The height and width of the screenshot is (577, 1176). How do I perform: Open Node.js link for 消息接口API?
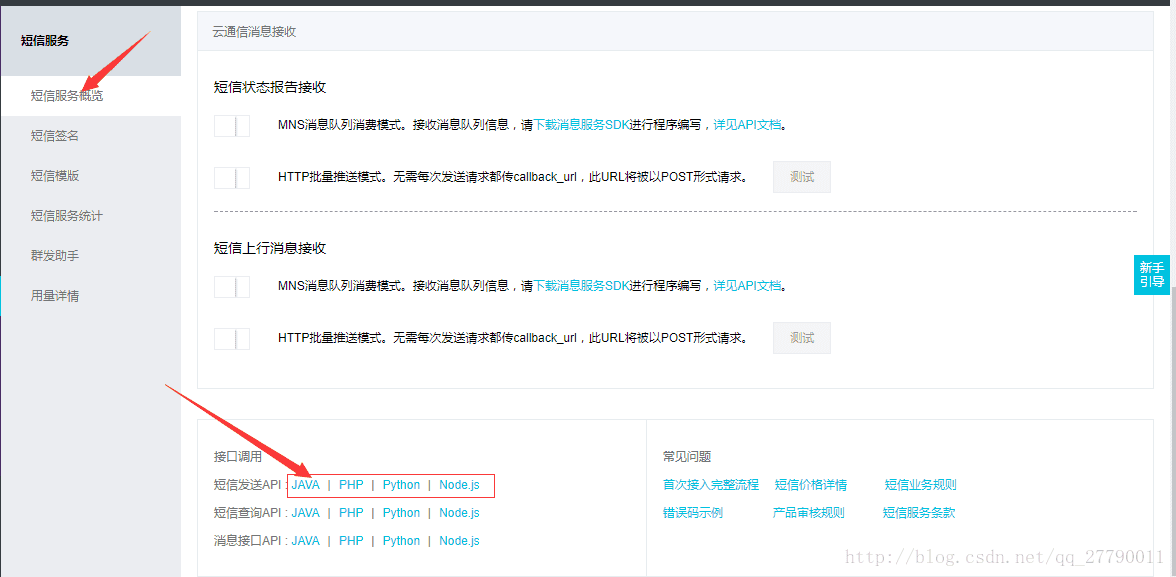[459, 541]
